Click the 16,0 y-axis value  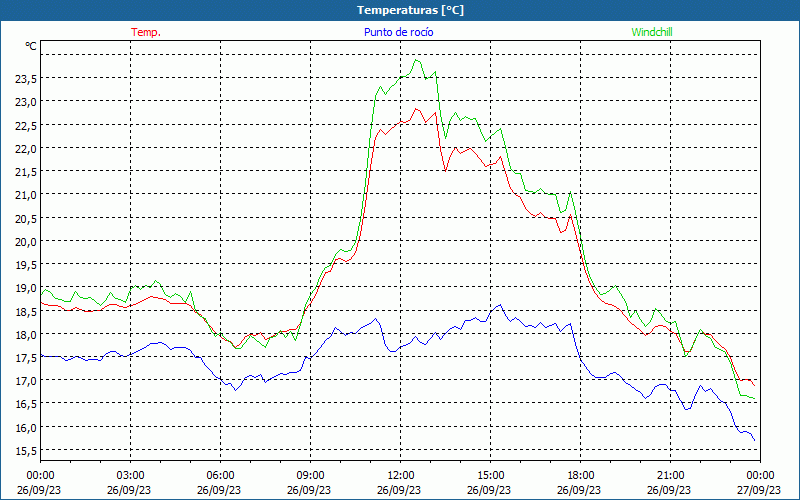click(x=26, y=428)
